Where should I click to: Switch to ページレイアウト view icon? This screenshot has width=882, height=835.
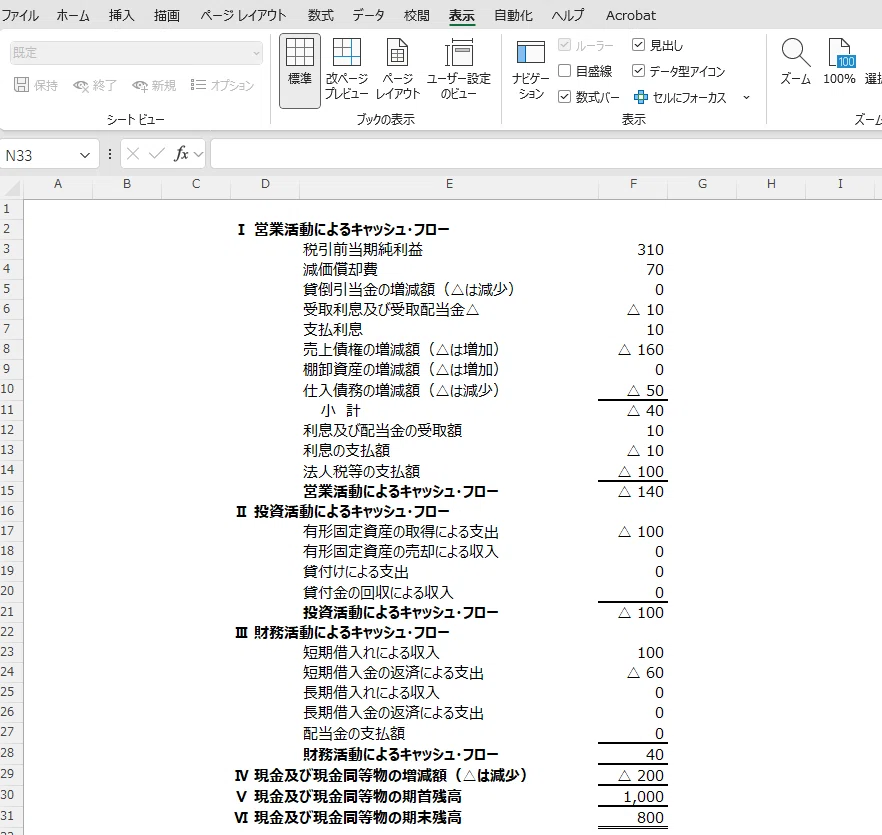[397, 52]
